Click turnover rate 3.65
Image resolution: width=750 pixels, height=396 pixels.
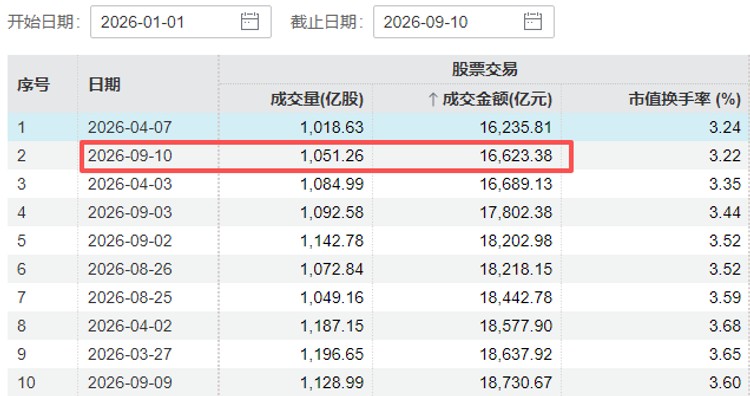click(x=725, y=354)
